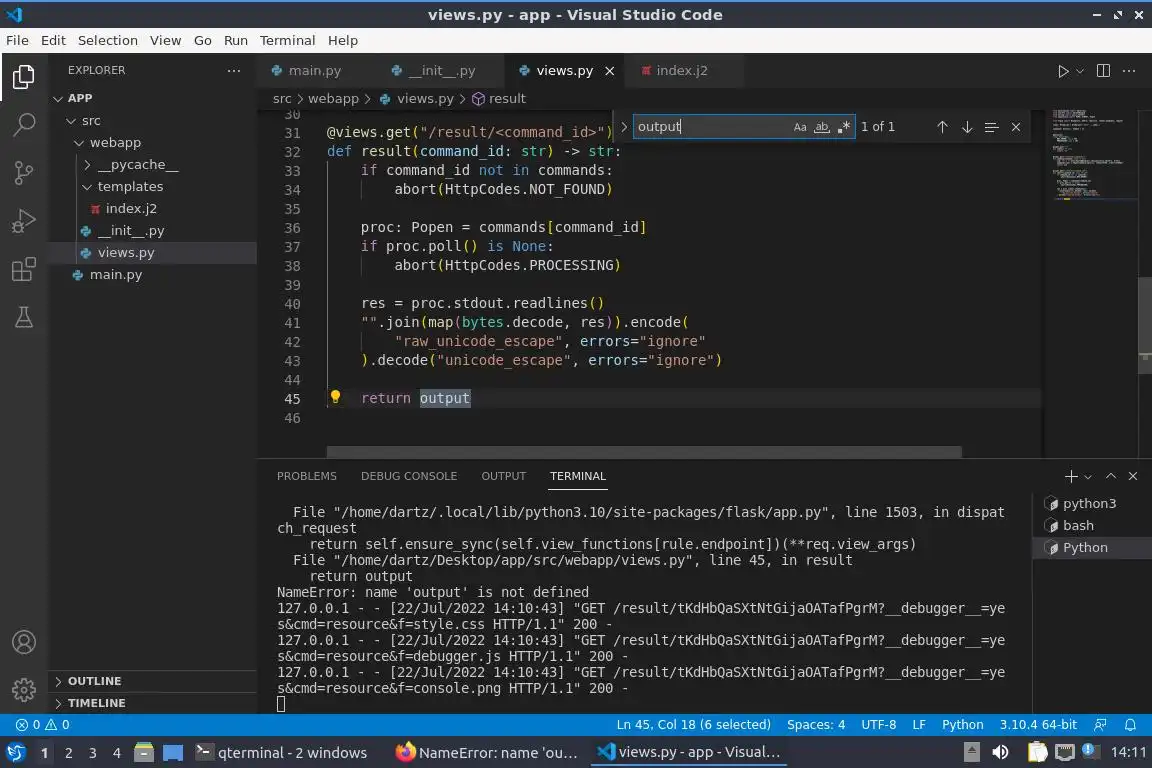
Task: Open the new terminal profile dropdown
Action: coord(1088,477)
